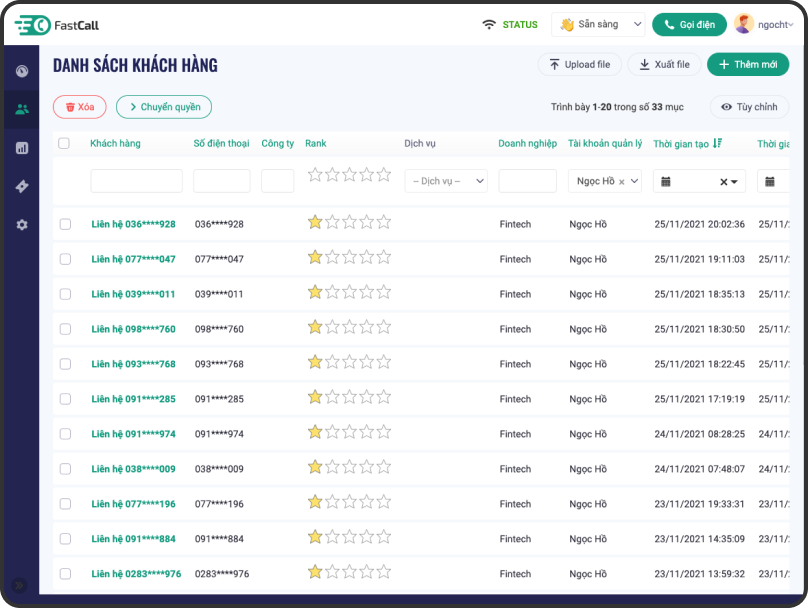Click the ticket icon in sidebar
The width and height of the screenshot is (808, 608).
[21, 187]
